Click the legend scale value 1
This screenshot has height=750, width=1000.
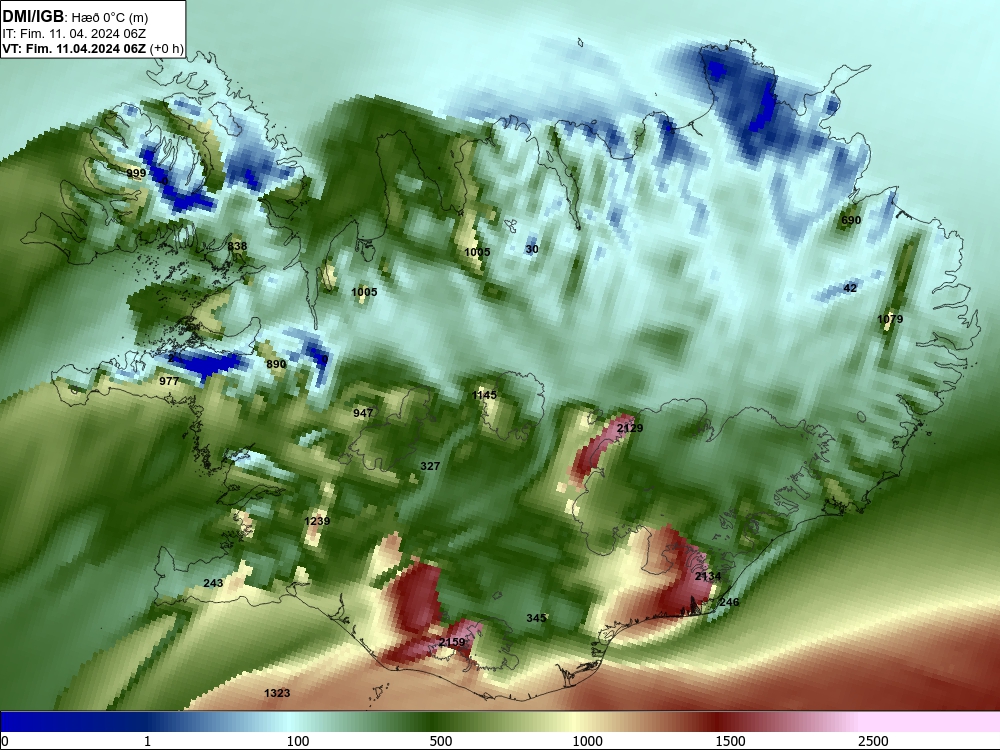[147, 741]
